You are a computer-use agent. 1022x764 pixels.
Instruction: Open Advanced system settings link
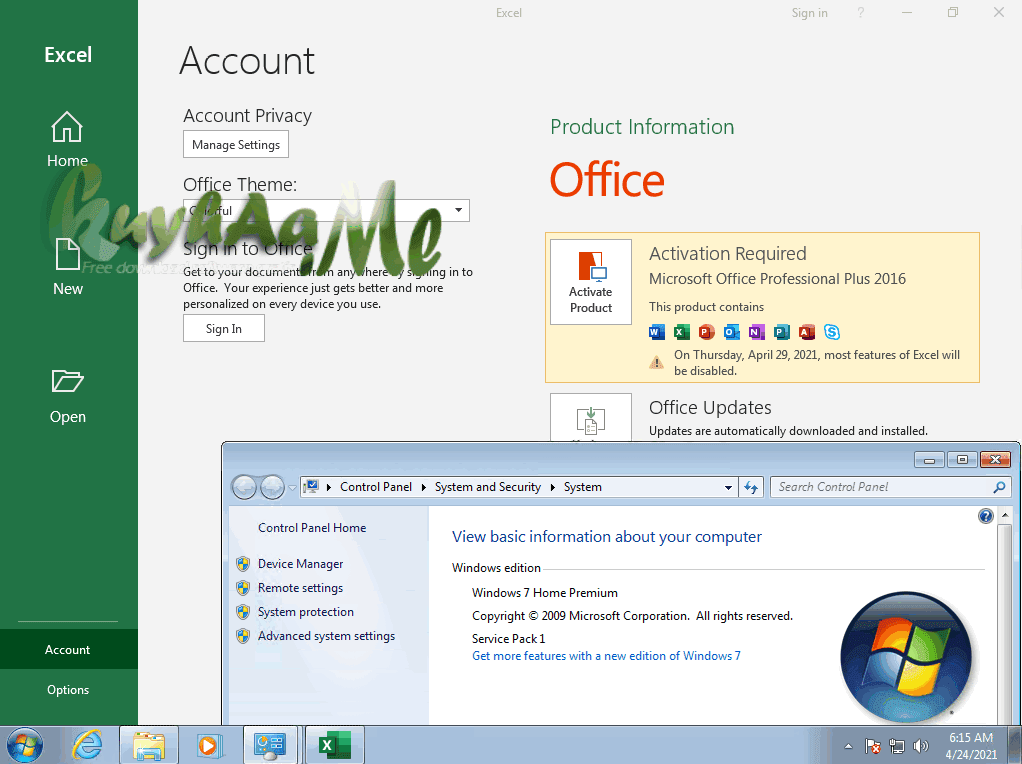(327, 636)
